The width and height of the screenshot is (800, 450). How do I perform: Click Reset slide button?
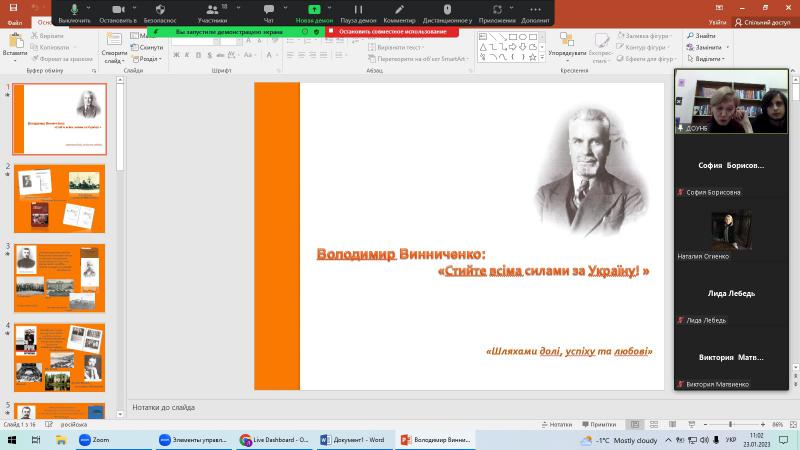[x=147, y=47]
